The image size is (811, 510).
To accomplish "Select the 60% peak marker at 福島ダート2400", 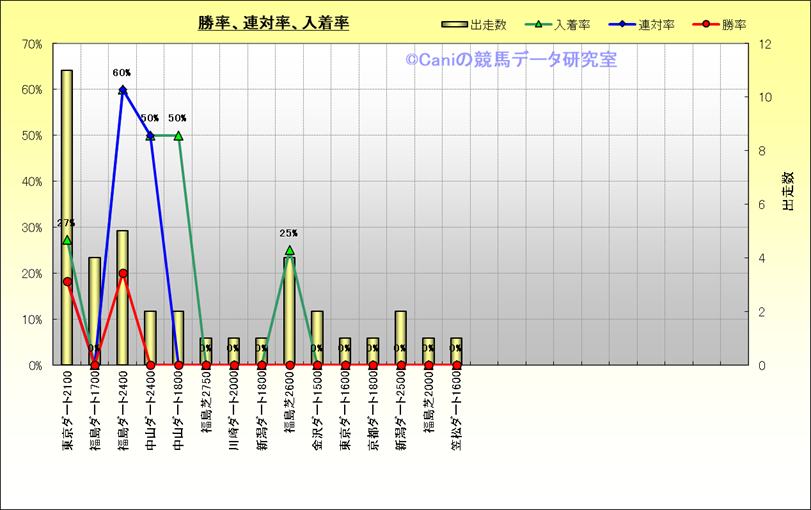I will pos(122,90).
